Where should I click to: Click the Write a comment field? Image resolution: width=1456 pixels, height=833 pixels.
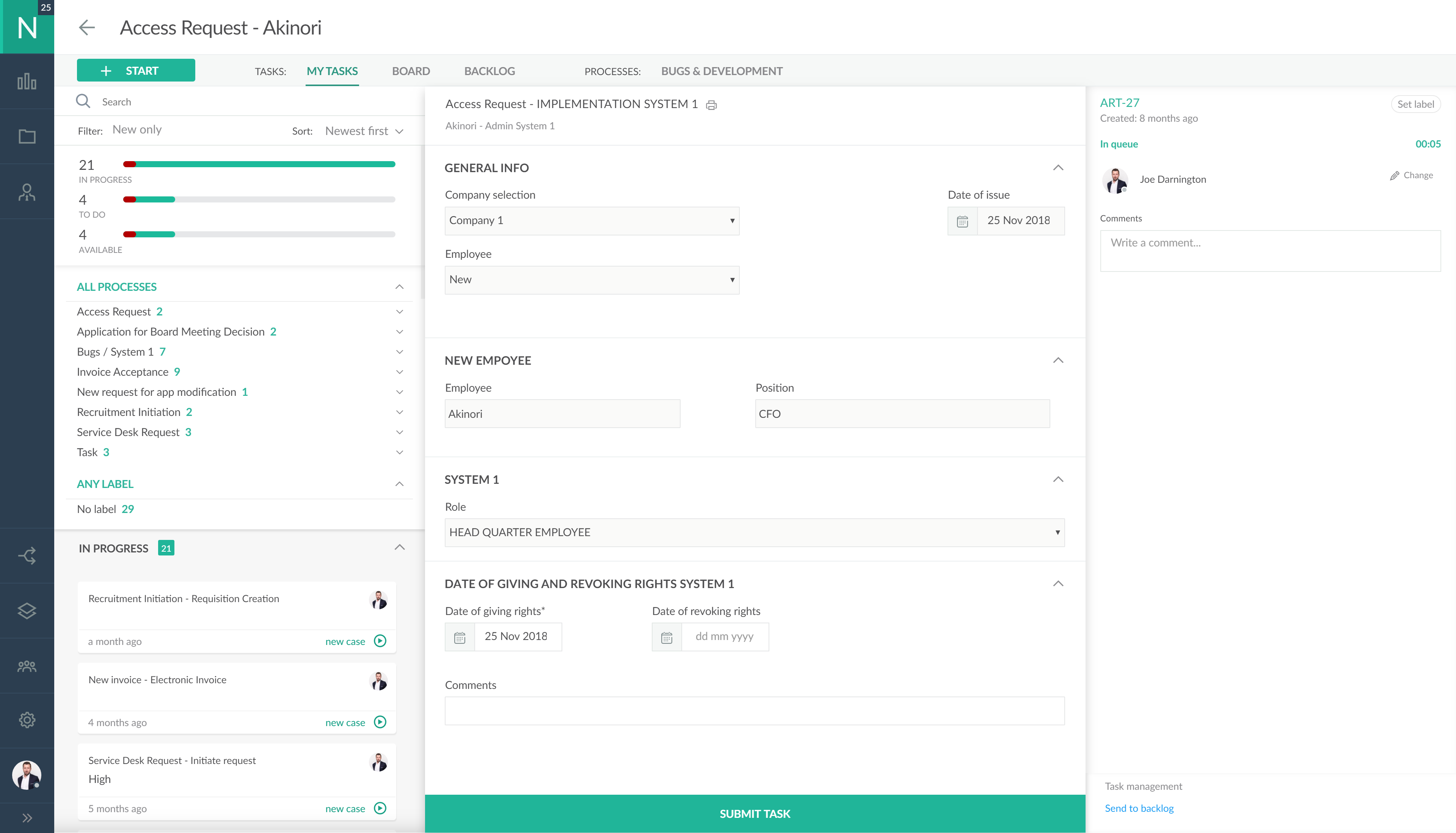click(1270, 251)
